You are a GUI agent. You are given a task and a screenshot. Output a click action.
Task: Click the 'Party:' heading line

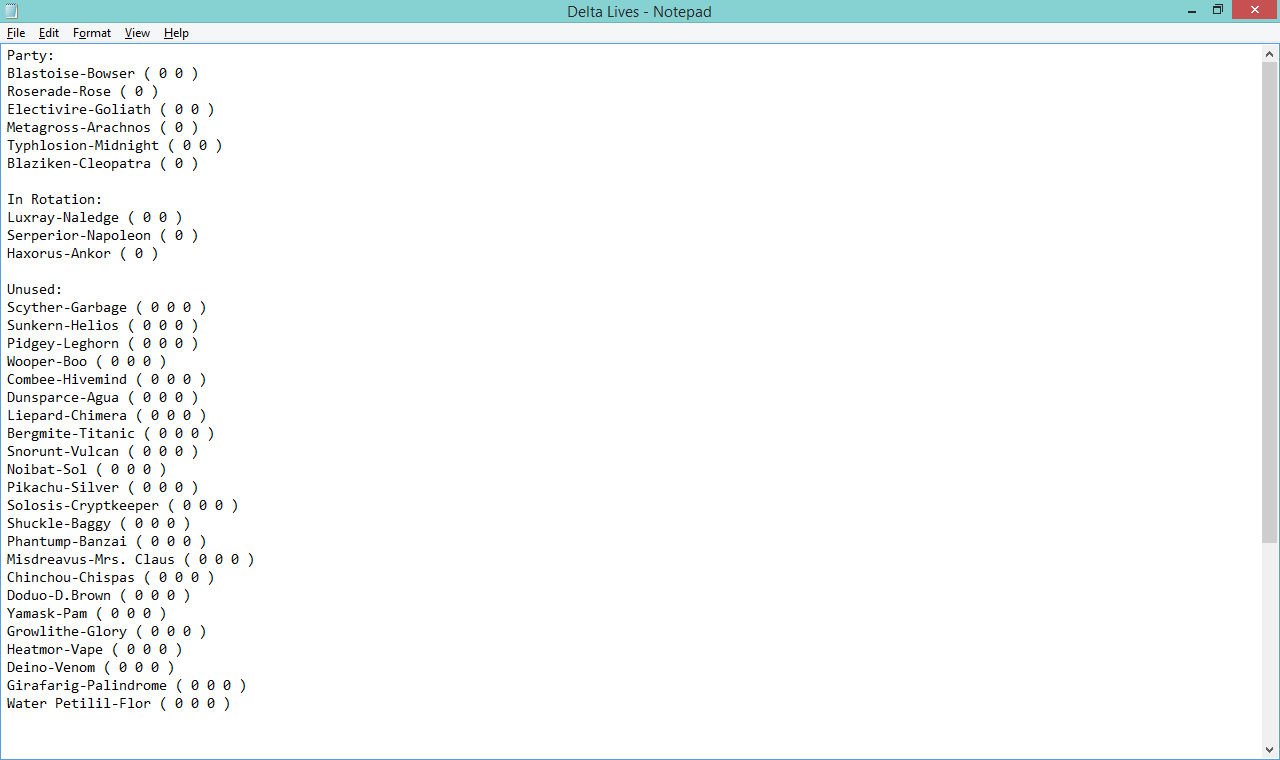point(31,56)
